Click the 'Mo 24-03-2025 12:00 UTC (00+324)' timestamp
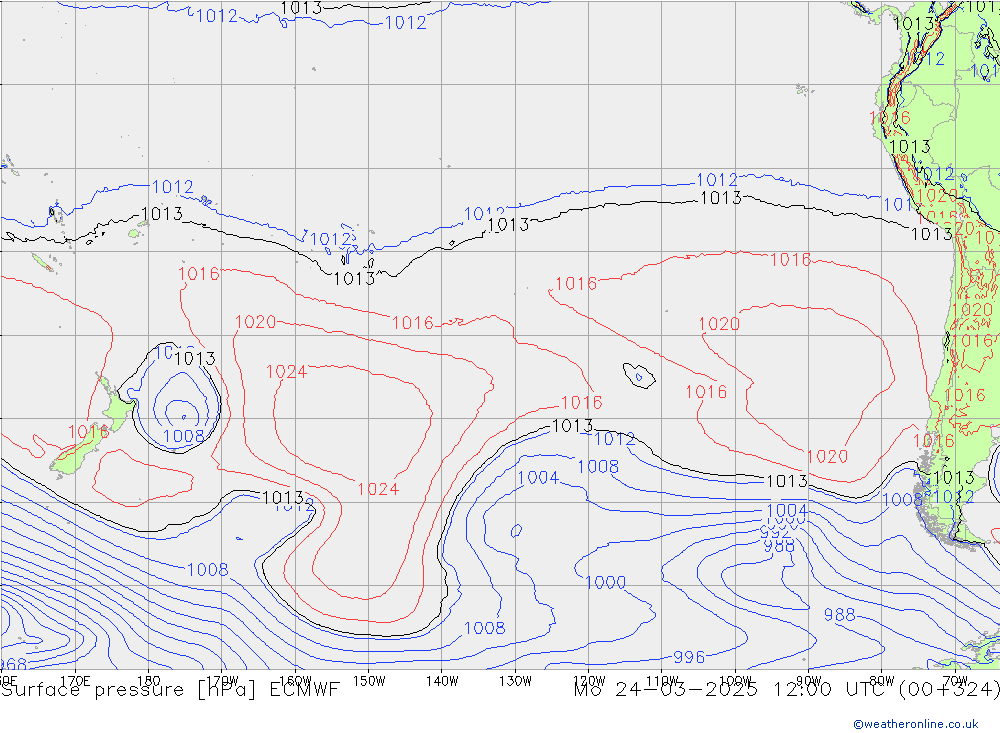The width and height of the screenshot is (1000, 733). click(x=786, y=690)
